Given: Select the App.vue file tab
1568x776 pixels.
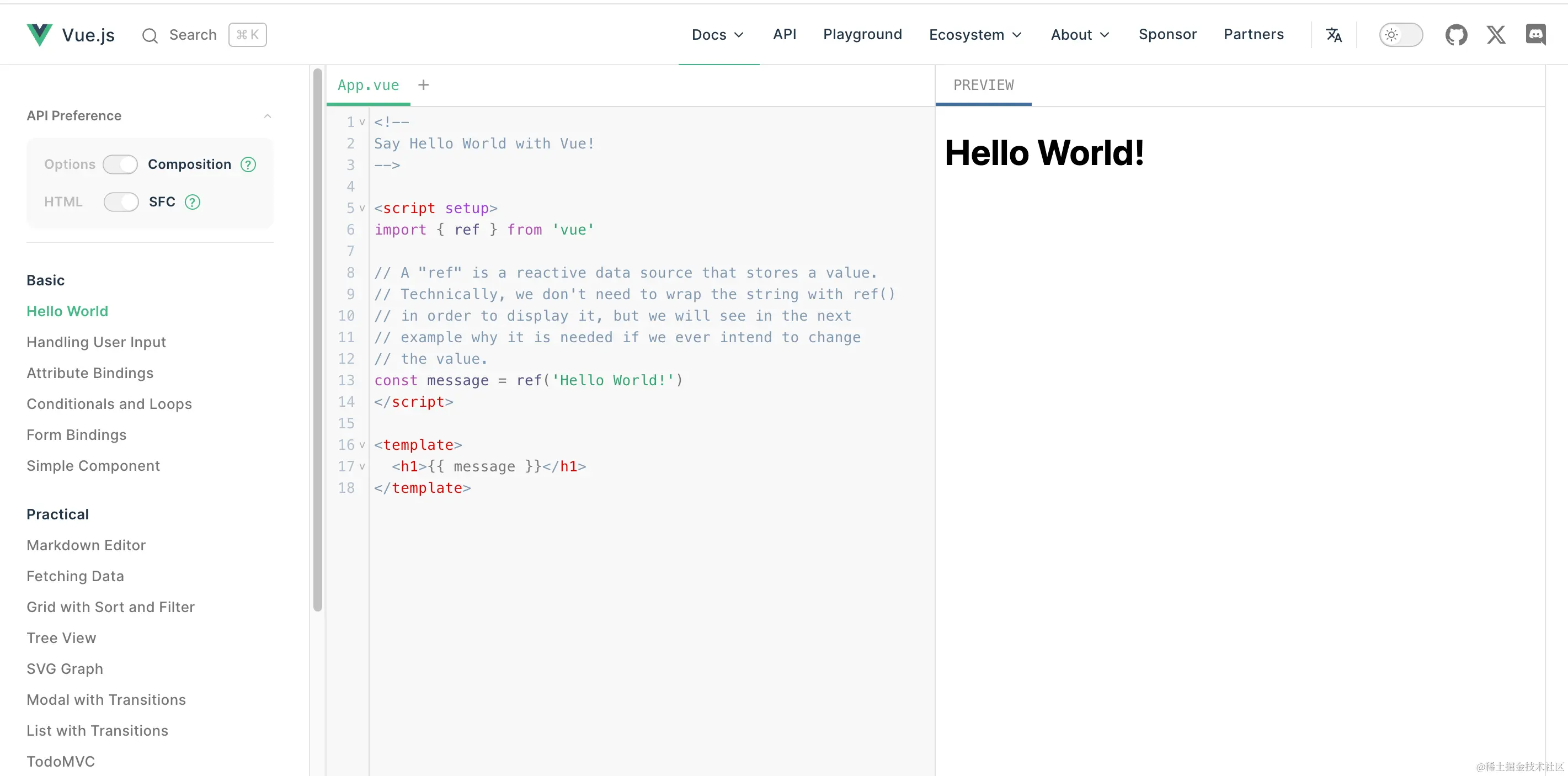Looking at the screenshot, I should pyautogui.click(x=368, y=86).
